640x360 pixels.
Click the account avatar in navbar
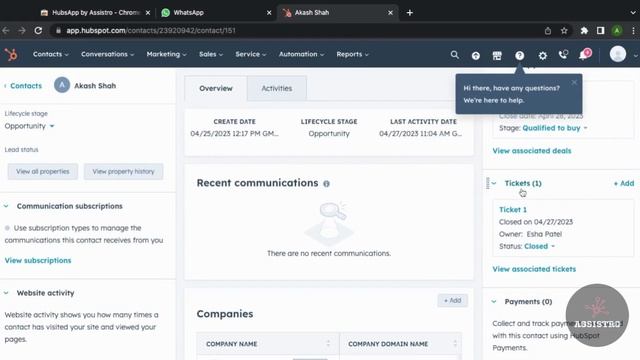(x=618, y=54)
